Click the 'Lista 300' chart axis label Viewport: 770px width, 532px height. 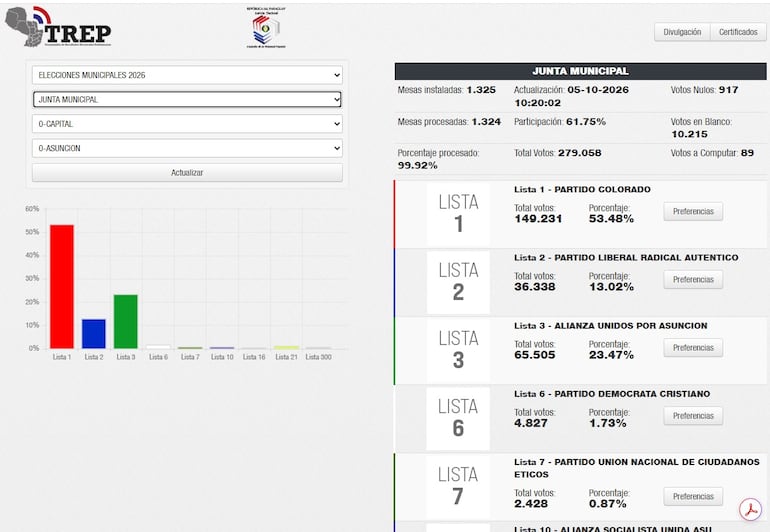pyautogui.click(x=318, y=357)
